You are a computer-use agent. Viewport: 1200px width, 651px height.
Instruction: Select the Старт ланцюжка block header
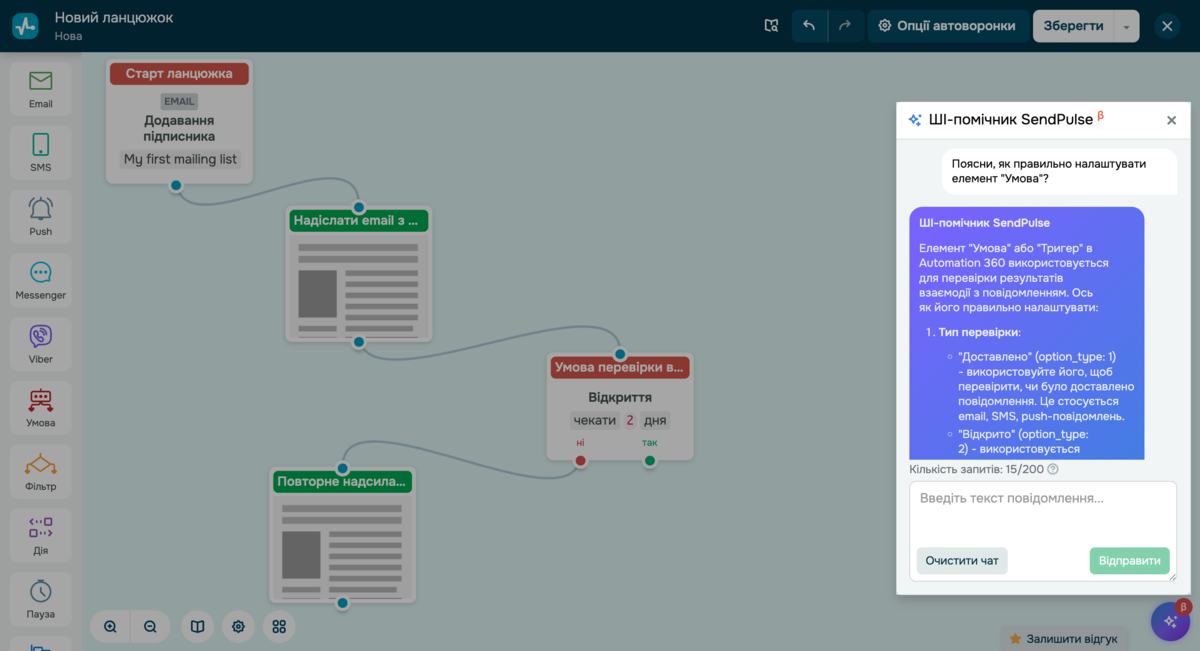pyautogui.click(x=179, y=73)
